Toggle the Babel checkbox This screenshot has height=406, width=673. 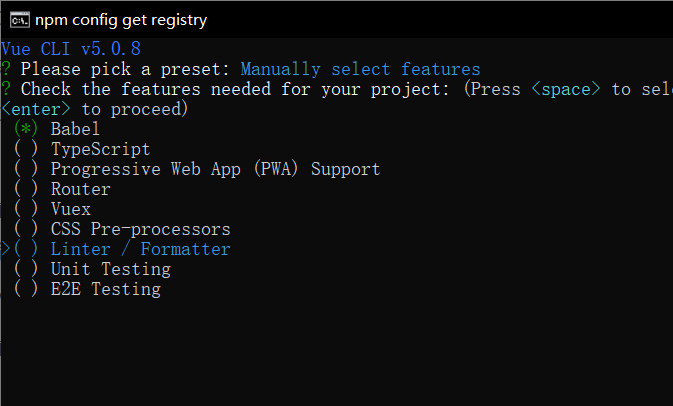26,129
